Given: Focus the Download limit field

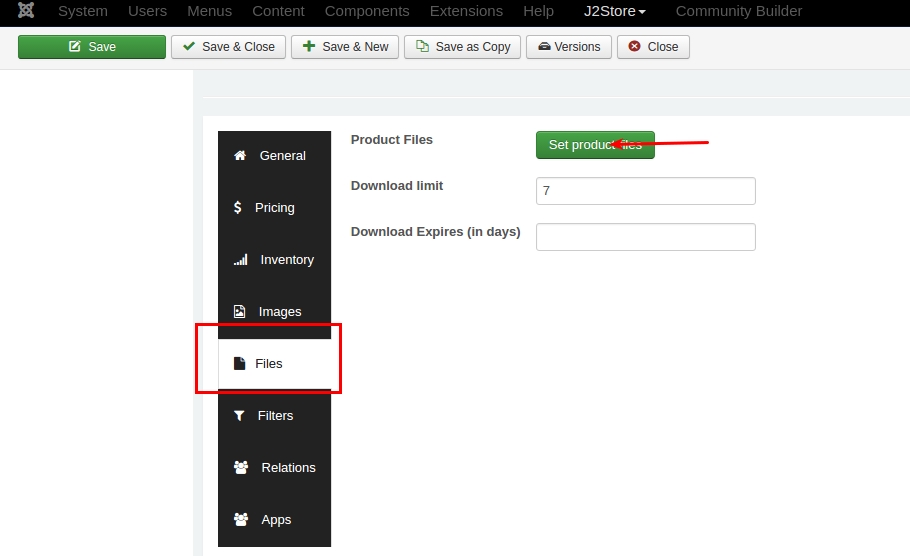Looking at the screenshot, I should coord(646,191).
